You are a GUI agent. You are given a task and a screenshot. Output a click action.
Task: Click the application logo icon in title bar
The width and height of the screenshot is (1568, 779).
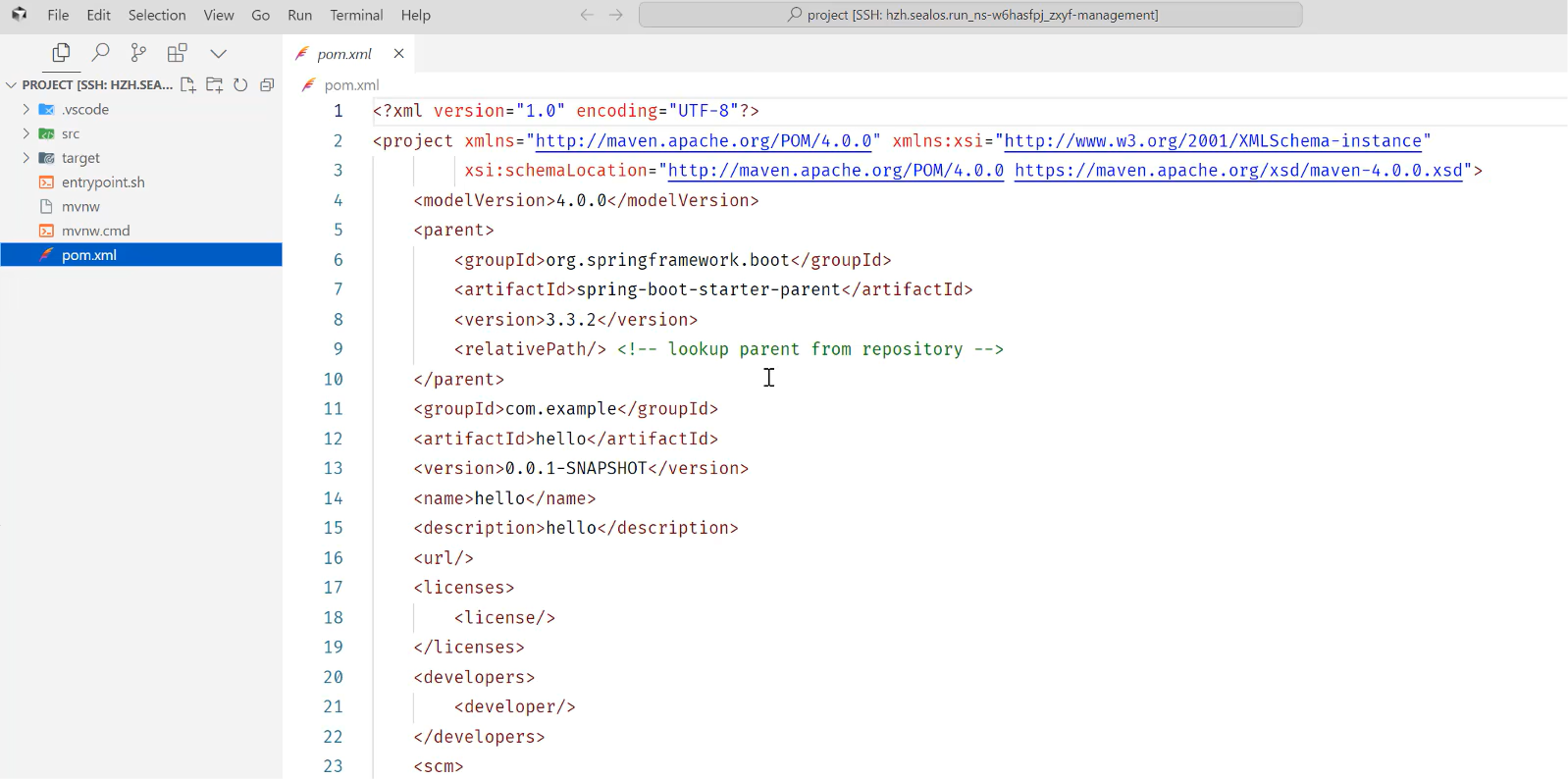(19, 15)
